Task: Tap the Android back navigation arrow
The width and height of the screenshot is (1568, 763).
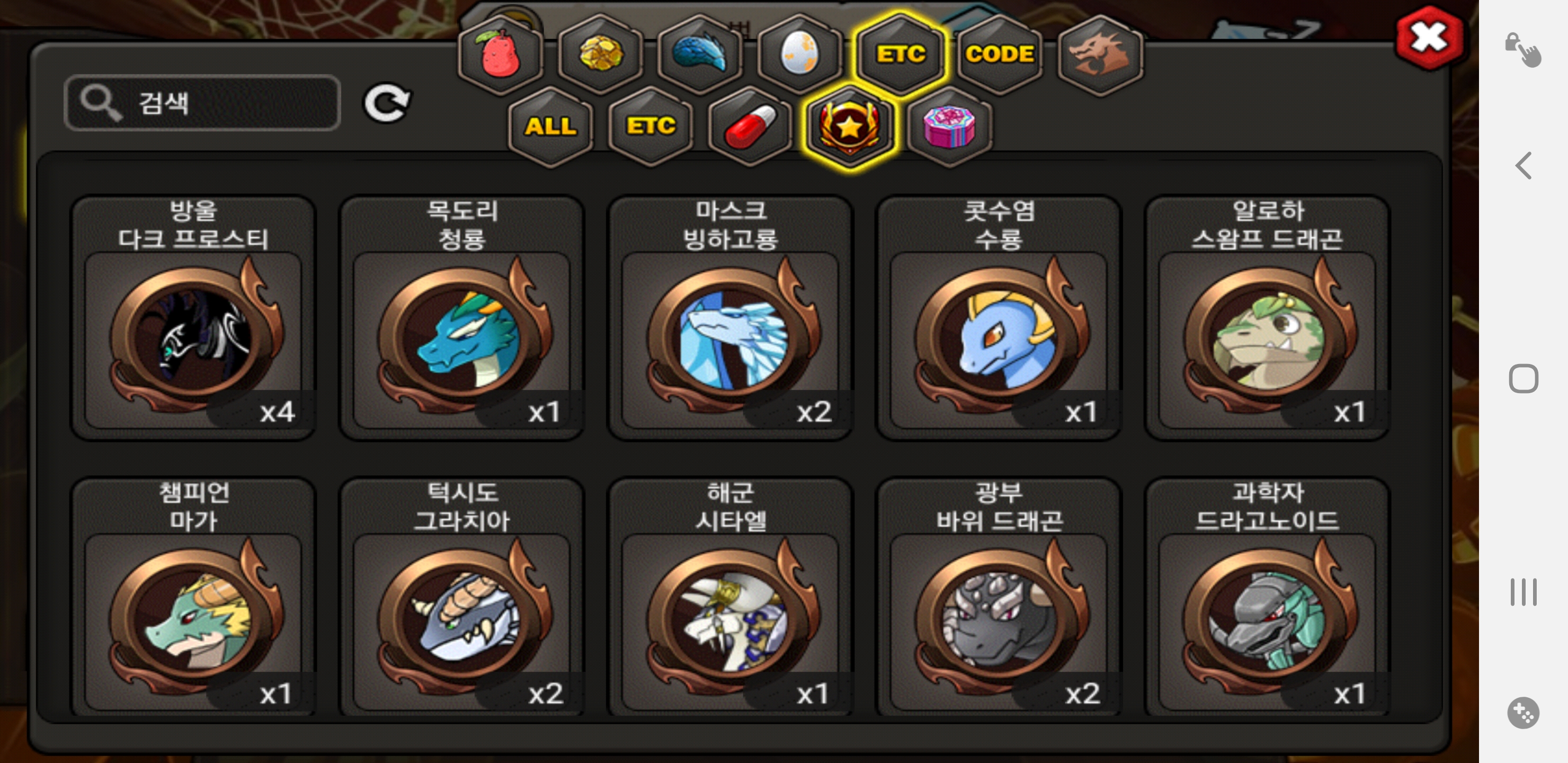Action: pyautogui.click(x=1524, y=166)
